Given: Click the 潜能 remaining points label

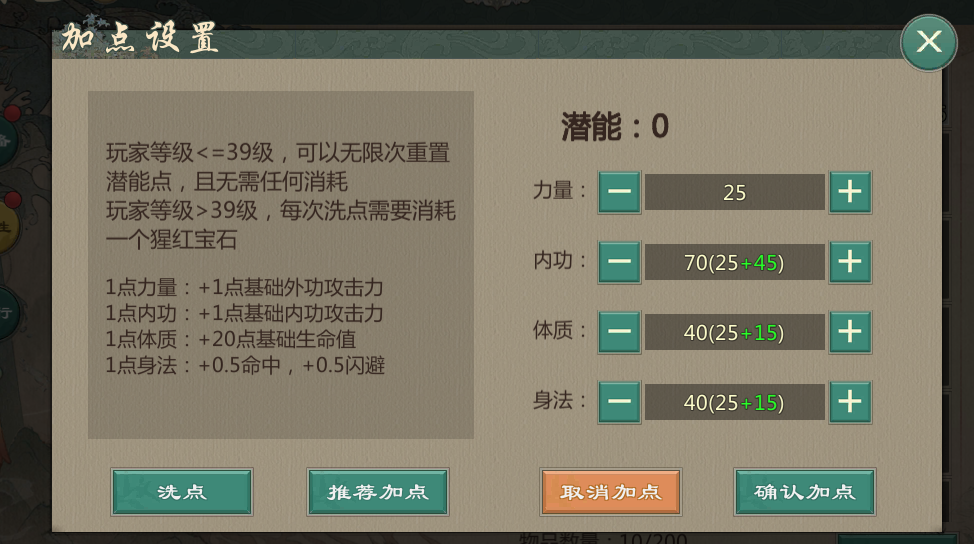Looking at the screenshot, I should (614, 127).
